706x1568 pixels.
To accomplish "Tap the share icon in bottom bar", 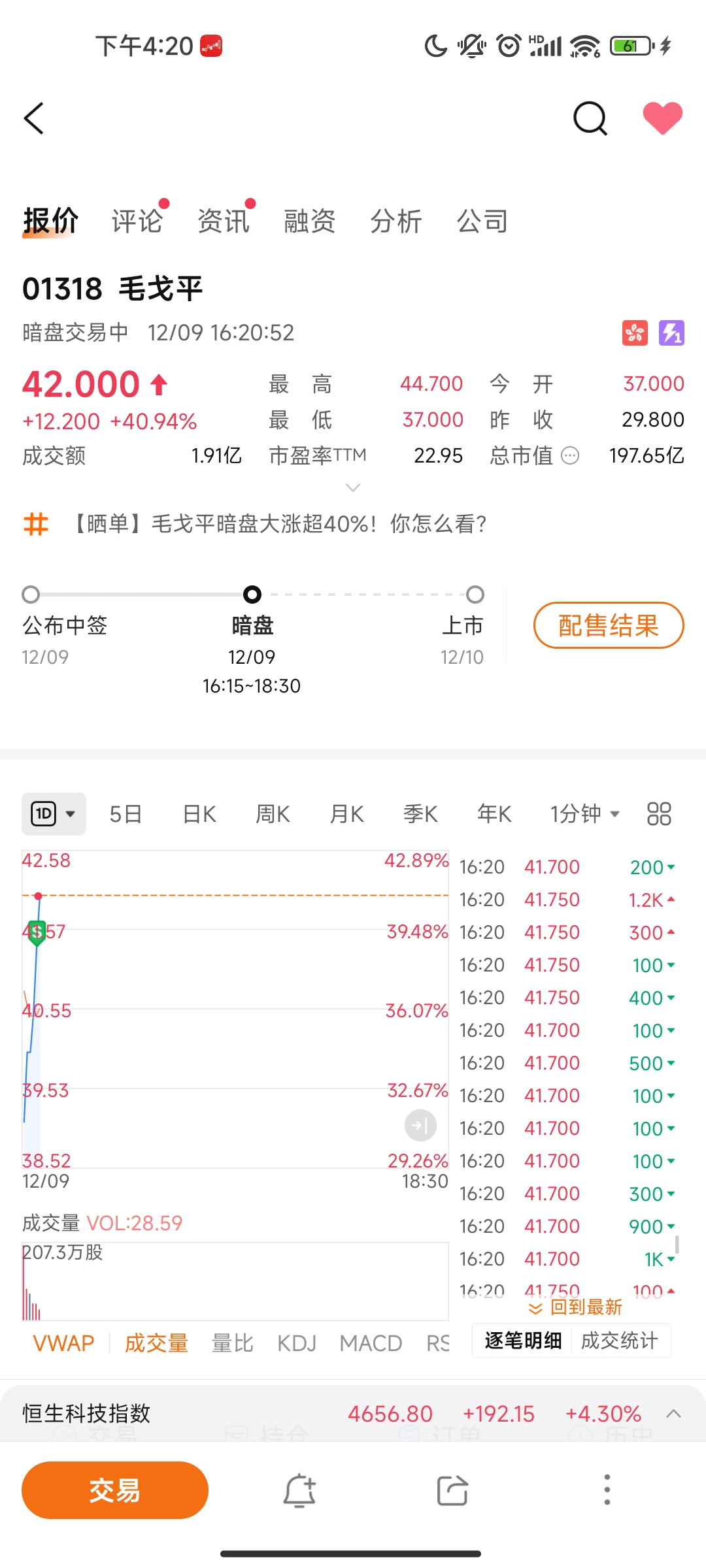I will click(x=452, y=1491).
